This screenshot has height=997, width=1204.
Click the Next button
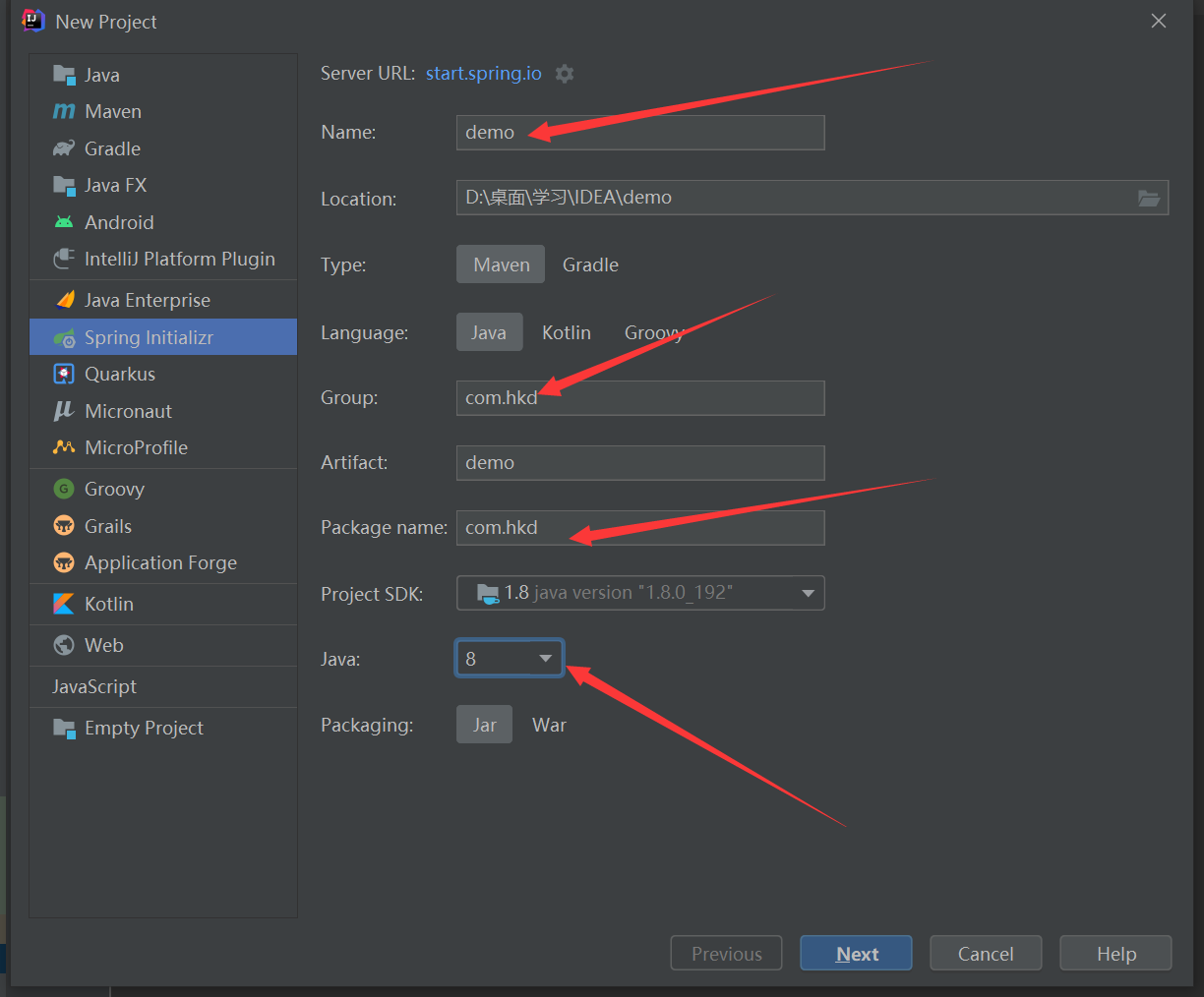click(x=856, y=954)
